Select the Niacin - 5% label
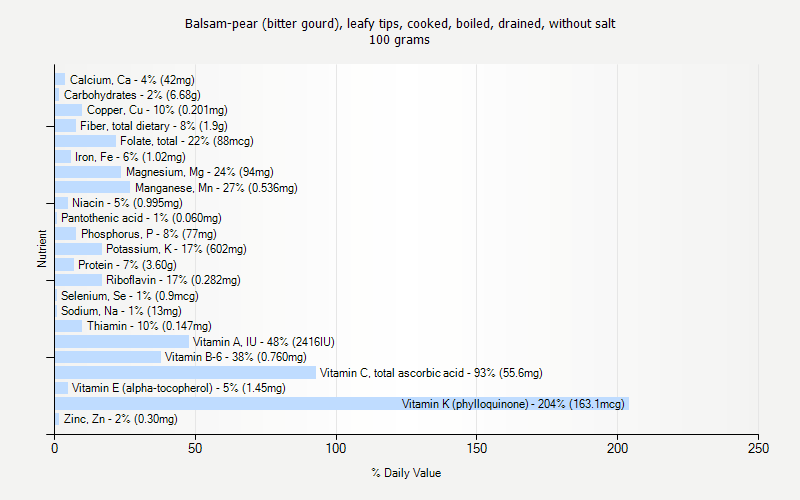This screenshot has width=800, height=500. [x=127, y=203]
